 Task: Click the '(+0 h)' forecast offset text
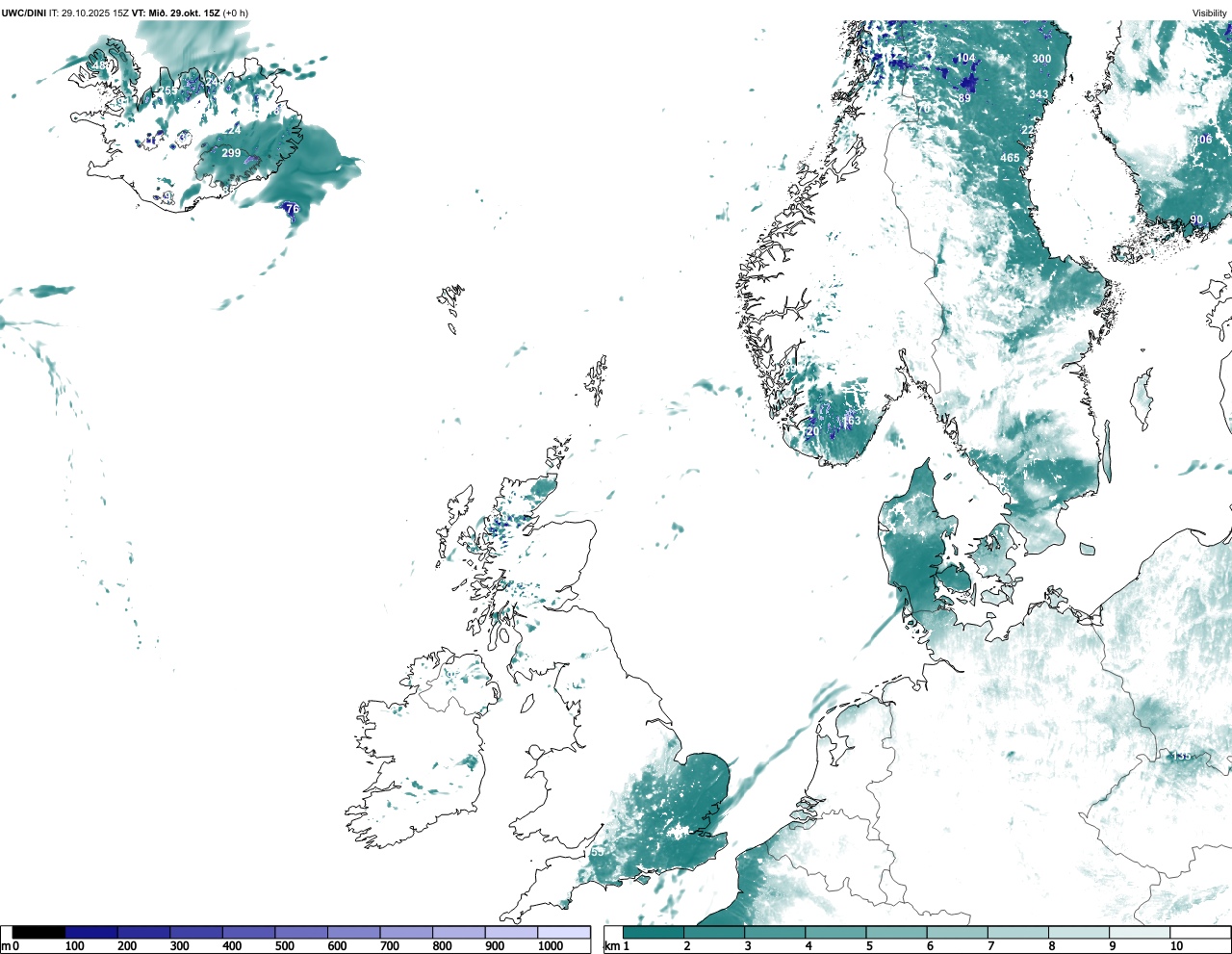pyautogui.click(x=236, y=13)
